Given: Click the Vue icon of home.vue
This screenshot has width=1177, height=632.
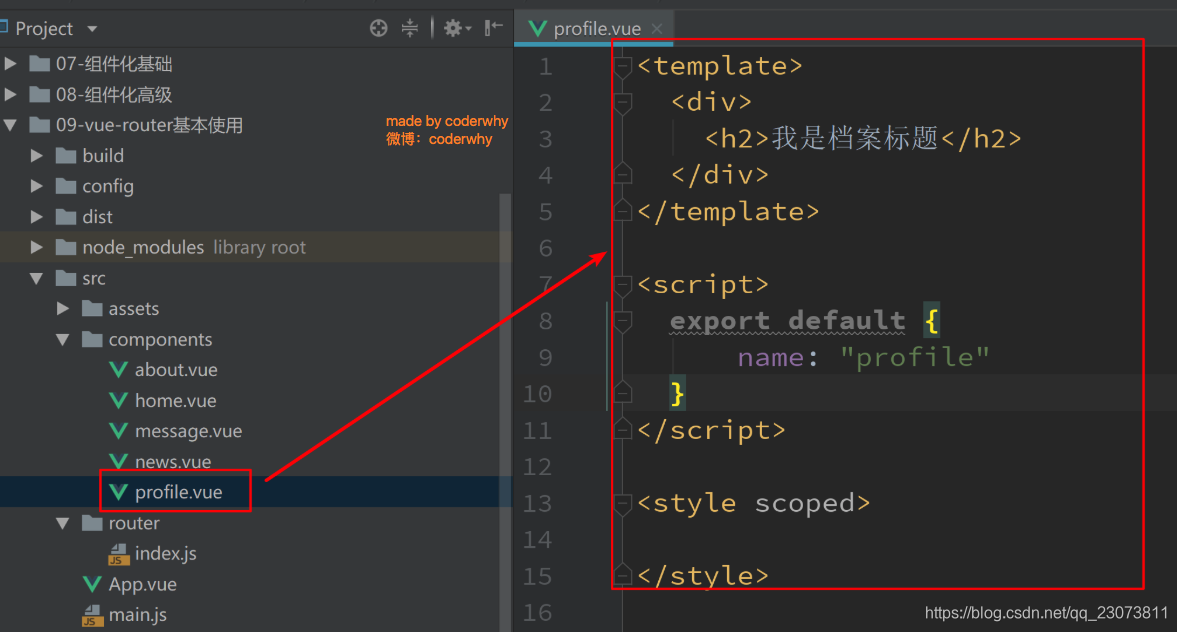Looking at the screenshot, I should coord(118,401).
